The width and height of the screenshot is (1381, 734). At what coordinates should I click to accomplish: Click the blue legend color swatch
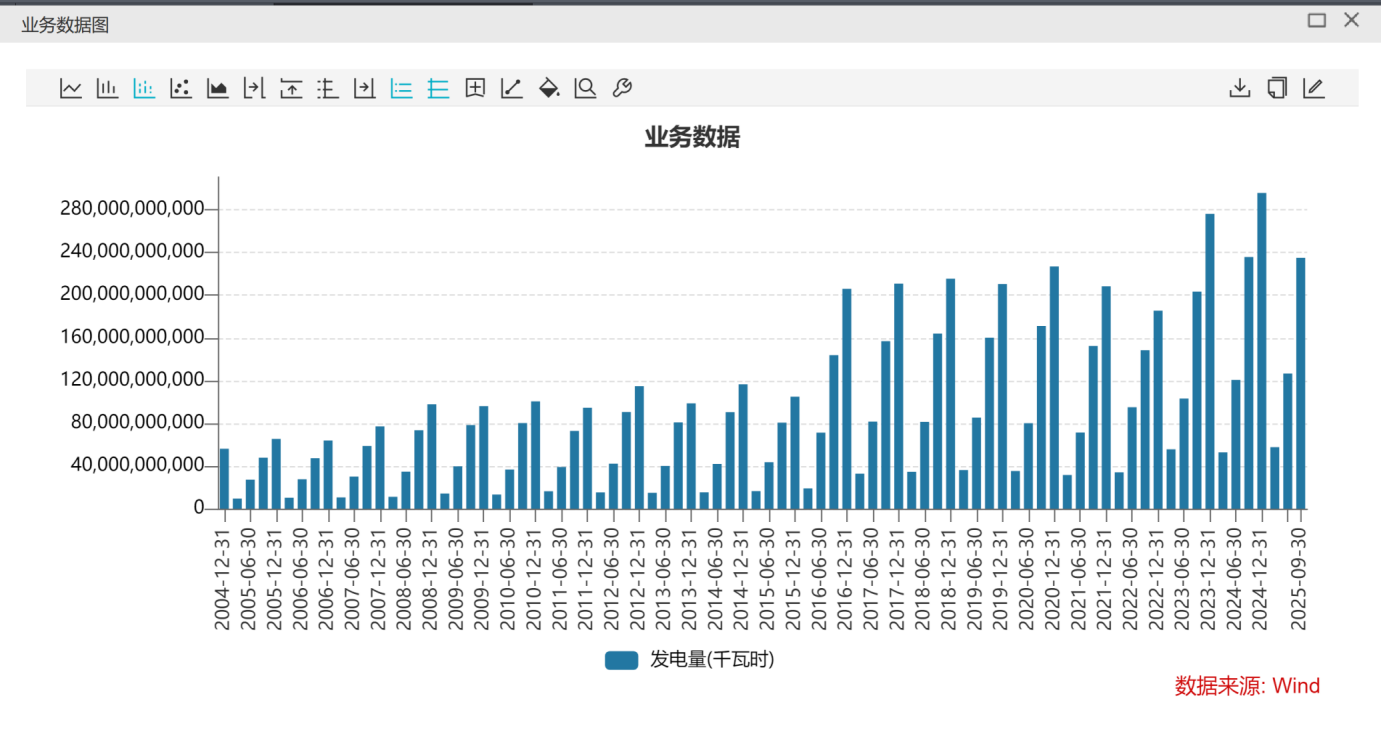(621, 660)
